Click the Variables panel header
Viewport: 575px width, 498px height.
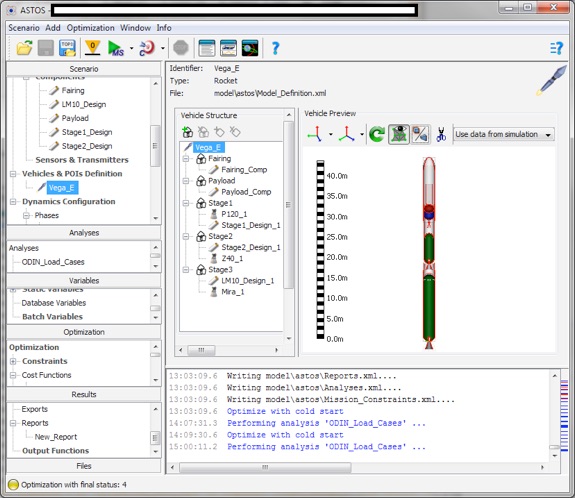pyautogui.click(x=84, y=281)
